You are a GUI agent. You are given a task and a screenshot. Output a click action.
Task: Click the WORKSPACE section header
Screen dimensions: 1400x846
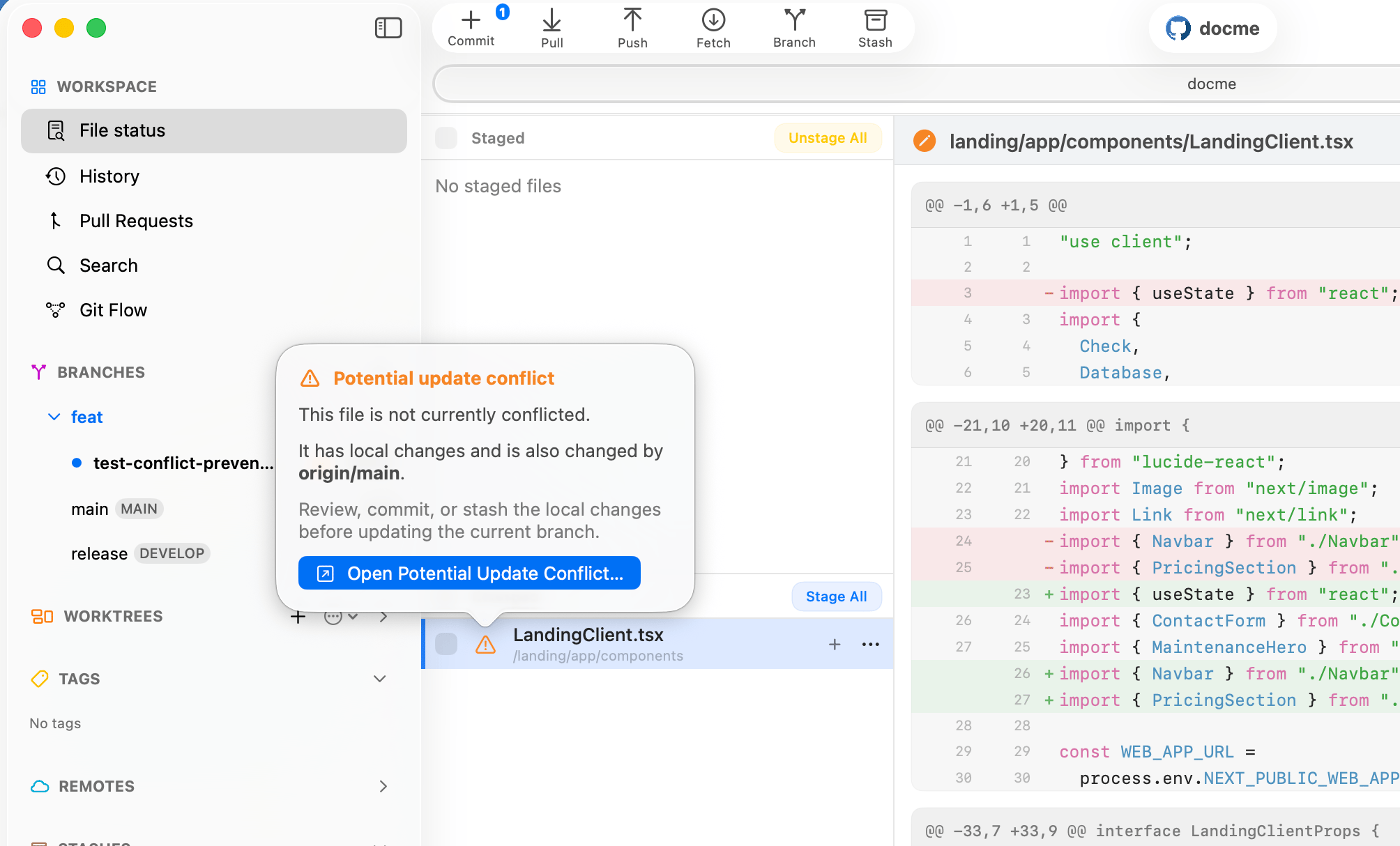click(x=107, y=86)
